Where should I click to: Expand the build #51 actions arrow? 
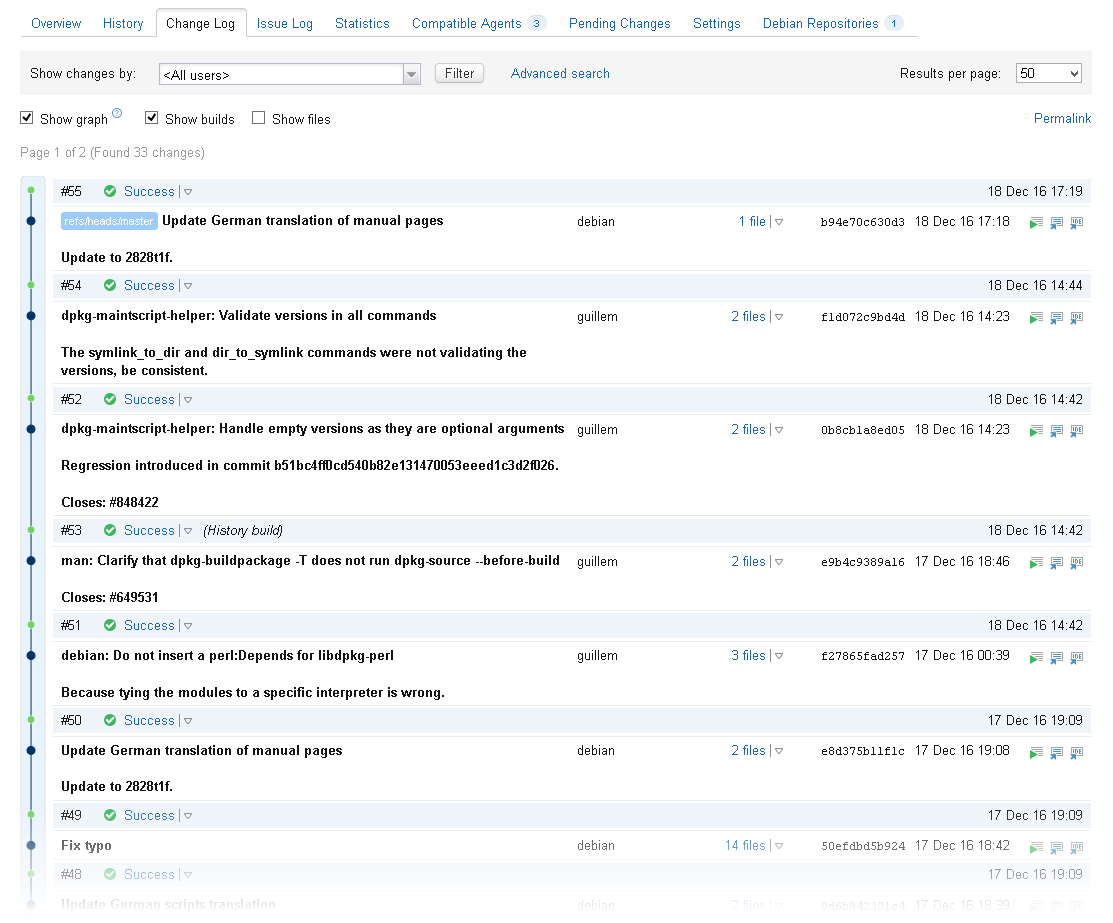coord(188,626)
